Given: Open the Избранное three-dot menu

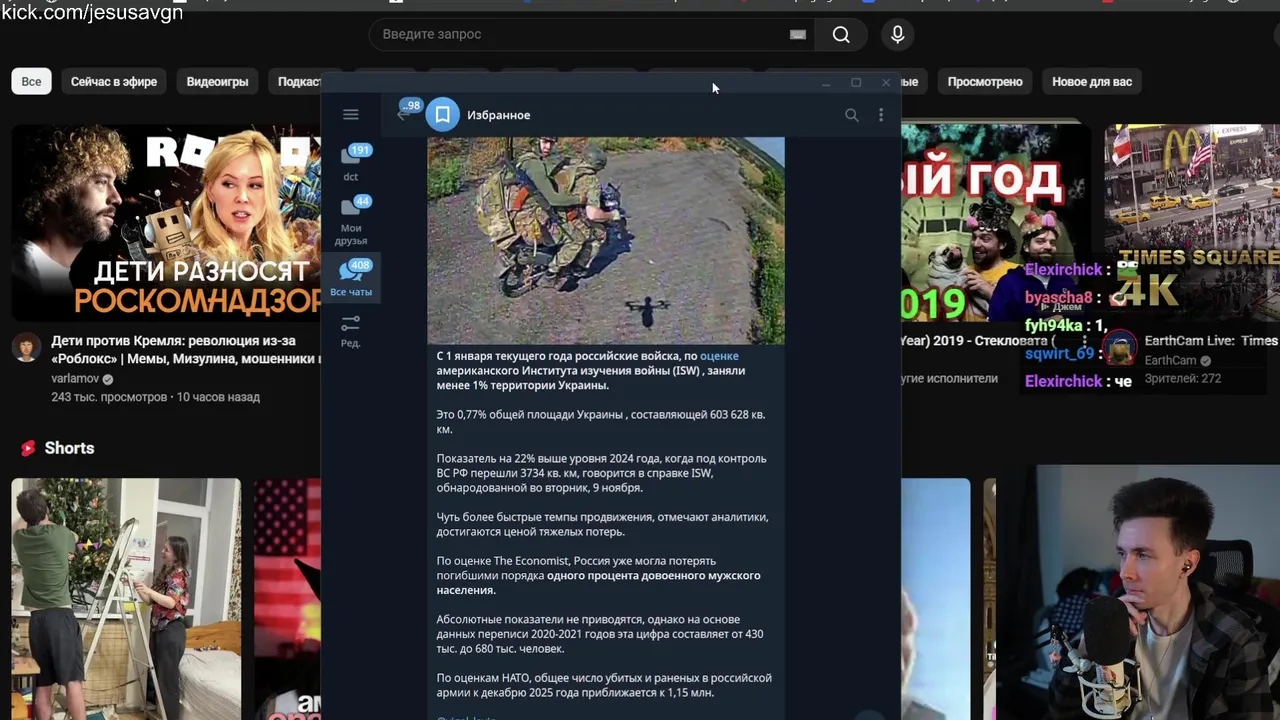Looking at the screenshot, I should (881, 115).
